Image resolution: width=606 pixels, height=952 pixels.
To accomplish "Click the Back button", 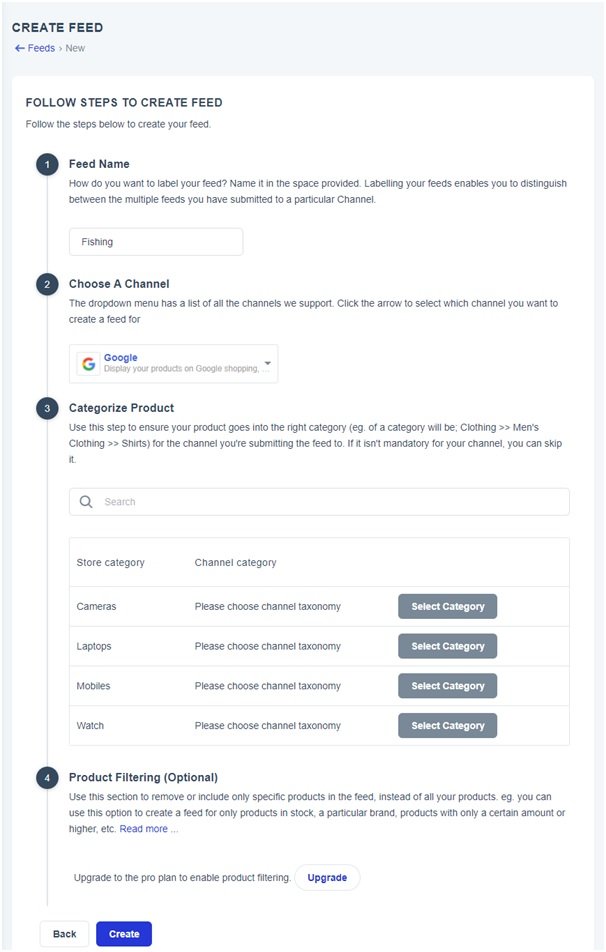I will 64,934.
